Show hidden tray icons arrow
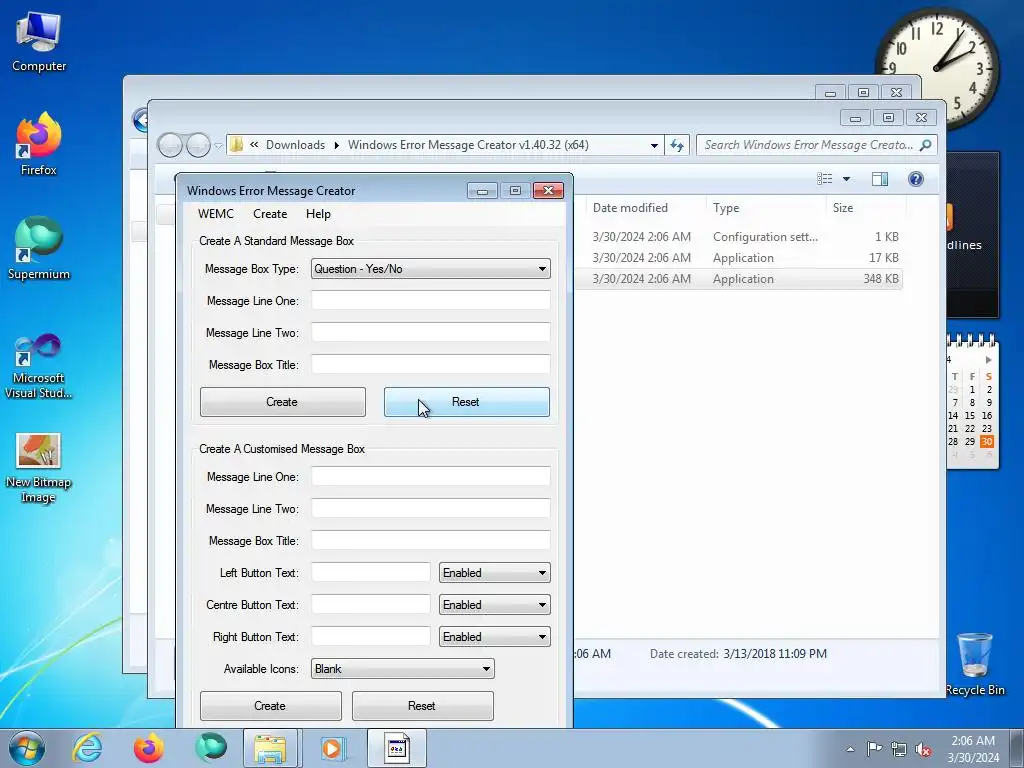This screenshot has width=1024, height=768. point(850,749)
